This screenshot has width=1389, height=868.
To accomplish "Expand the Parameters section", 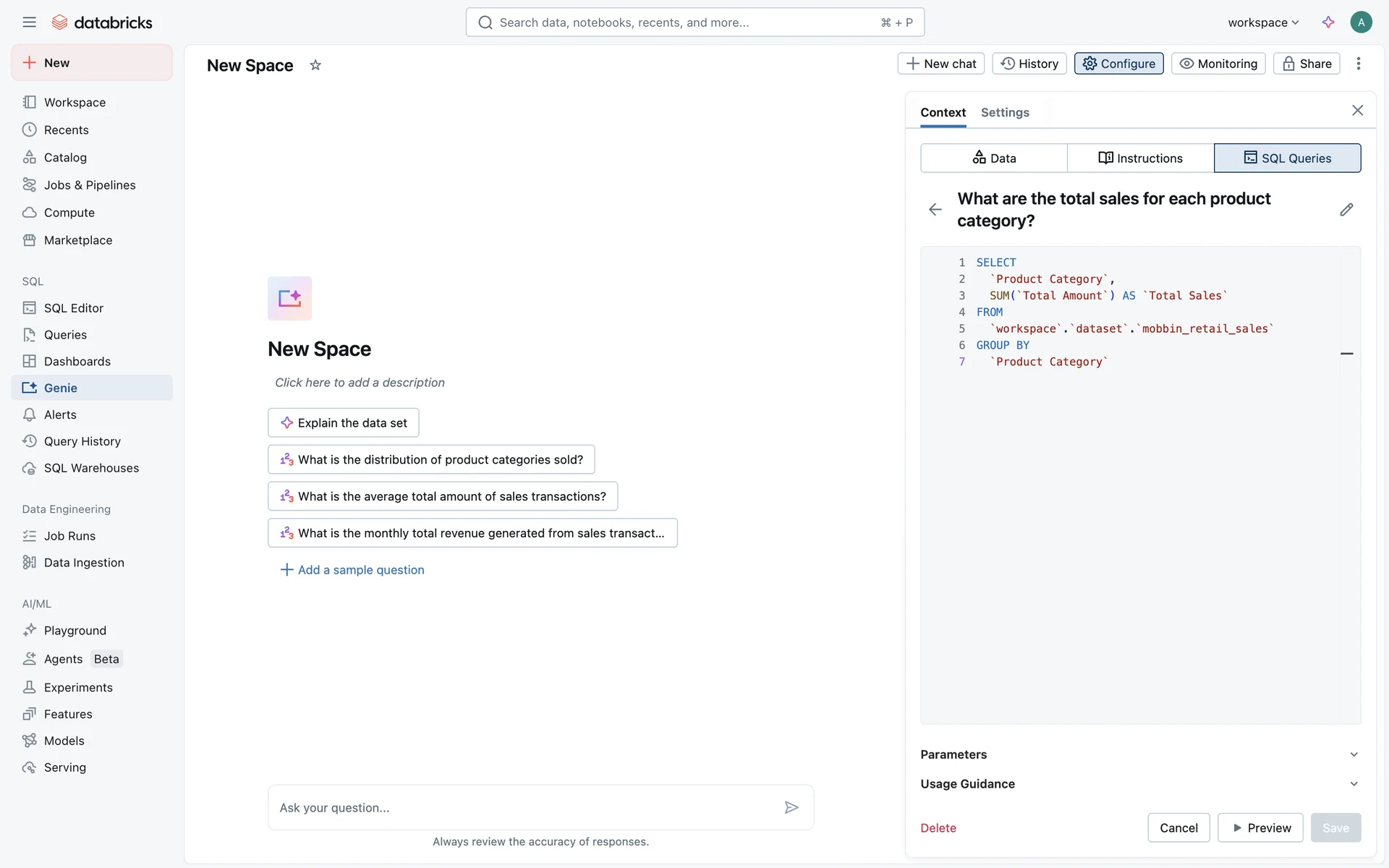I will (x=1140, y=754).
